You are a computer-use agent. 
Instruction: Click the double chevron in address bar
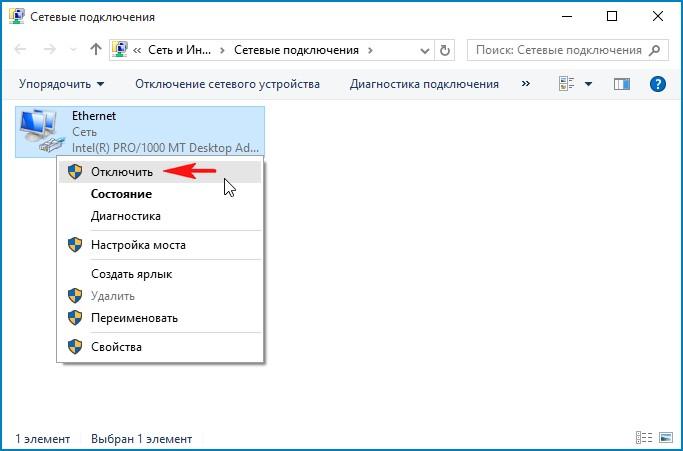(137, 50)
